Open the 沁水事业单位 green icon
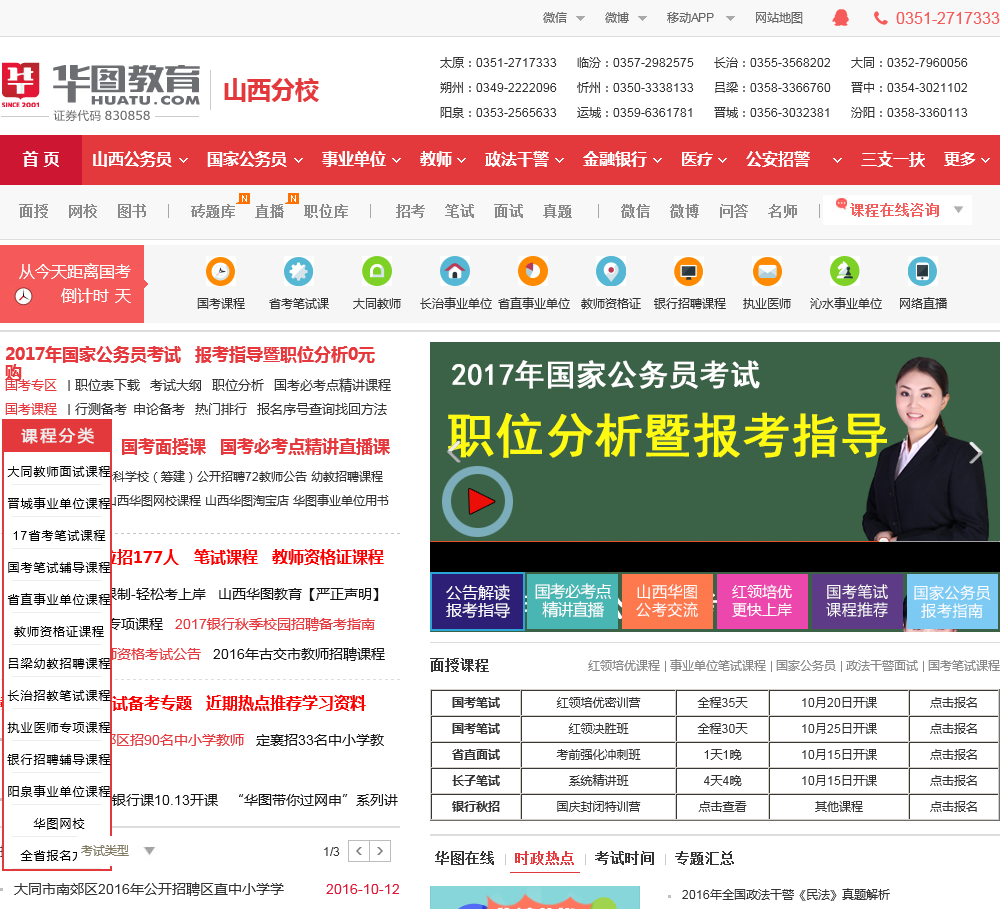 tap(845, 272)
